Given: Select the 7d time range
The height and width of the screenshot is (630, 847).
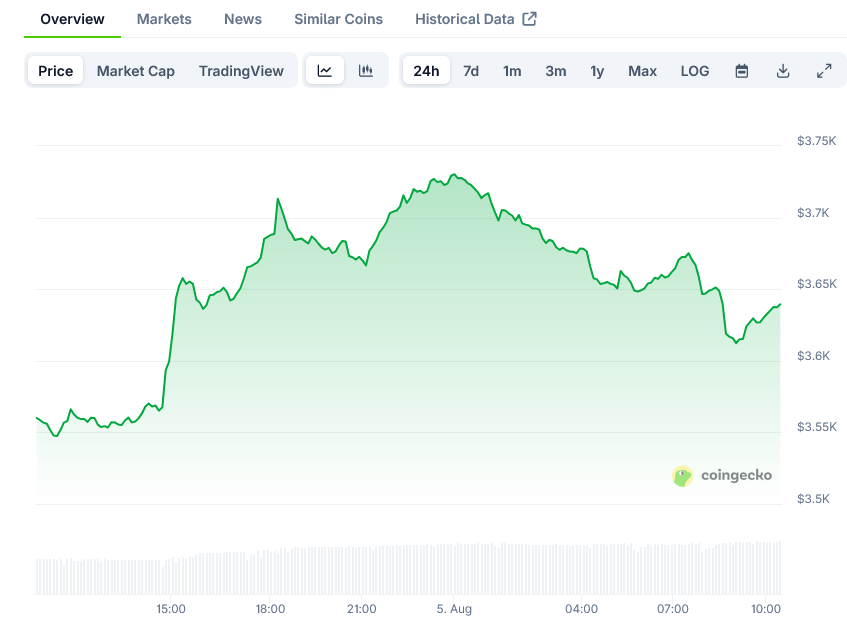Looking at the screenshot, I should [x=471, y=71].
